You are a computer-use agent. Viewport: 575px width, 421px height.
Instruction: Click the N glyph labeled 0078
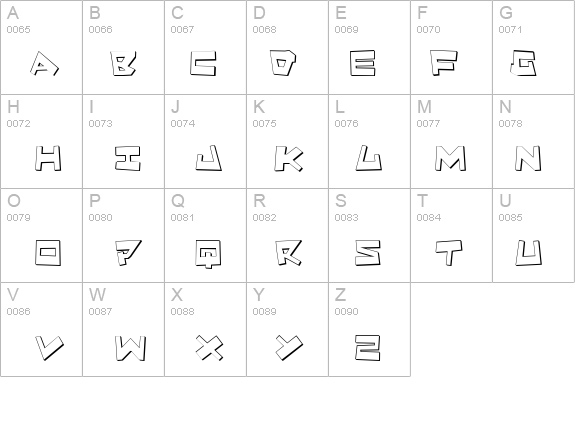[x=528, y=158]
